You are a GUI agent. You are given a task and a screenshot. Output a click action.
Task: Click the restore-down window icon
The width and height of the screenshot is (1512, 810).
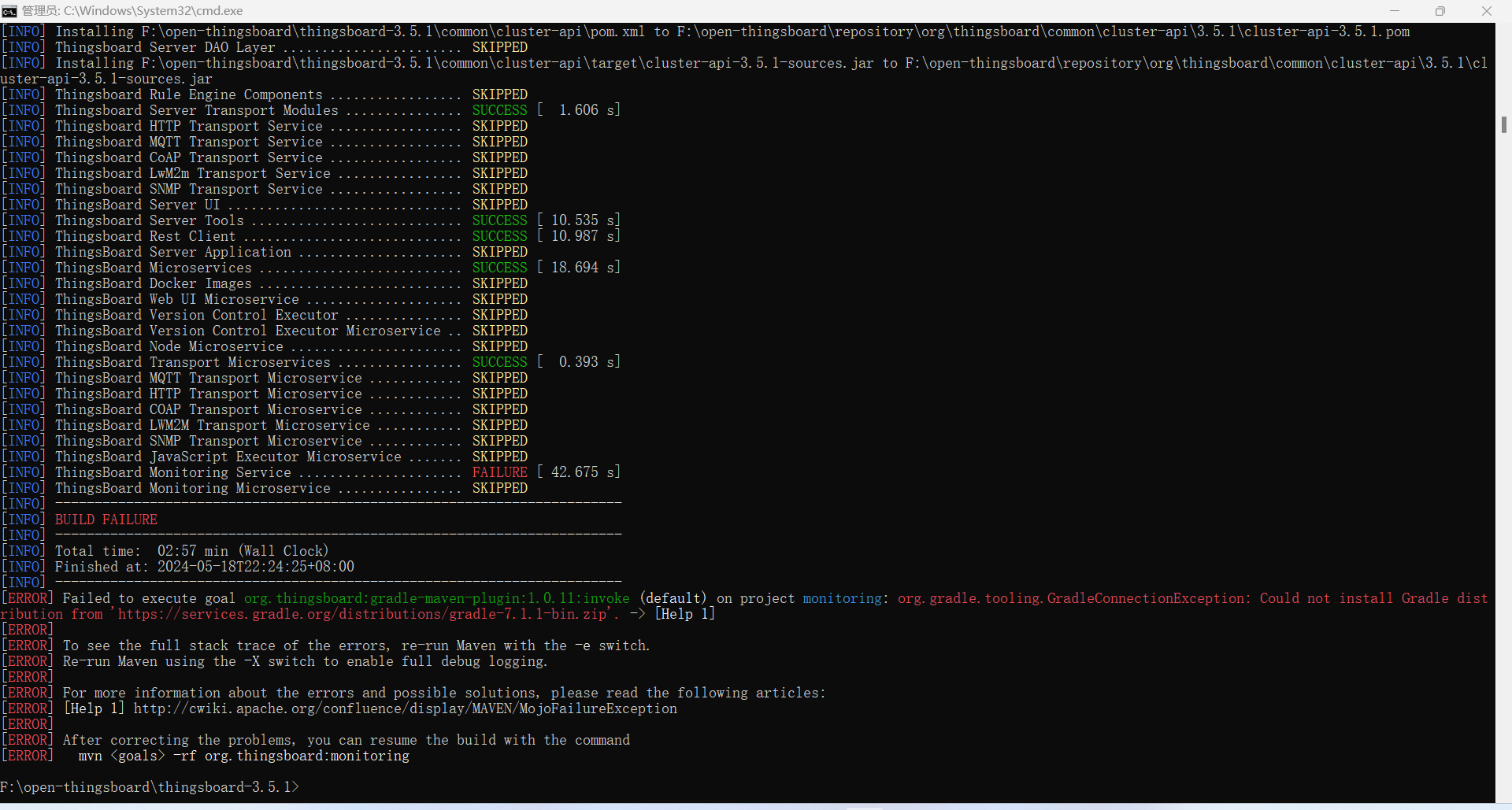tap(1440, 10)
